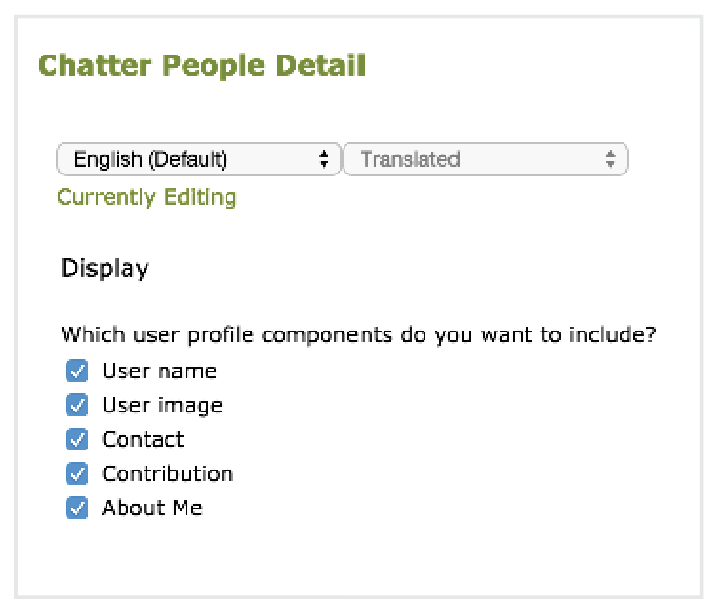Disable the Contact checkbox

point(77,440)
